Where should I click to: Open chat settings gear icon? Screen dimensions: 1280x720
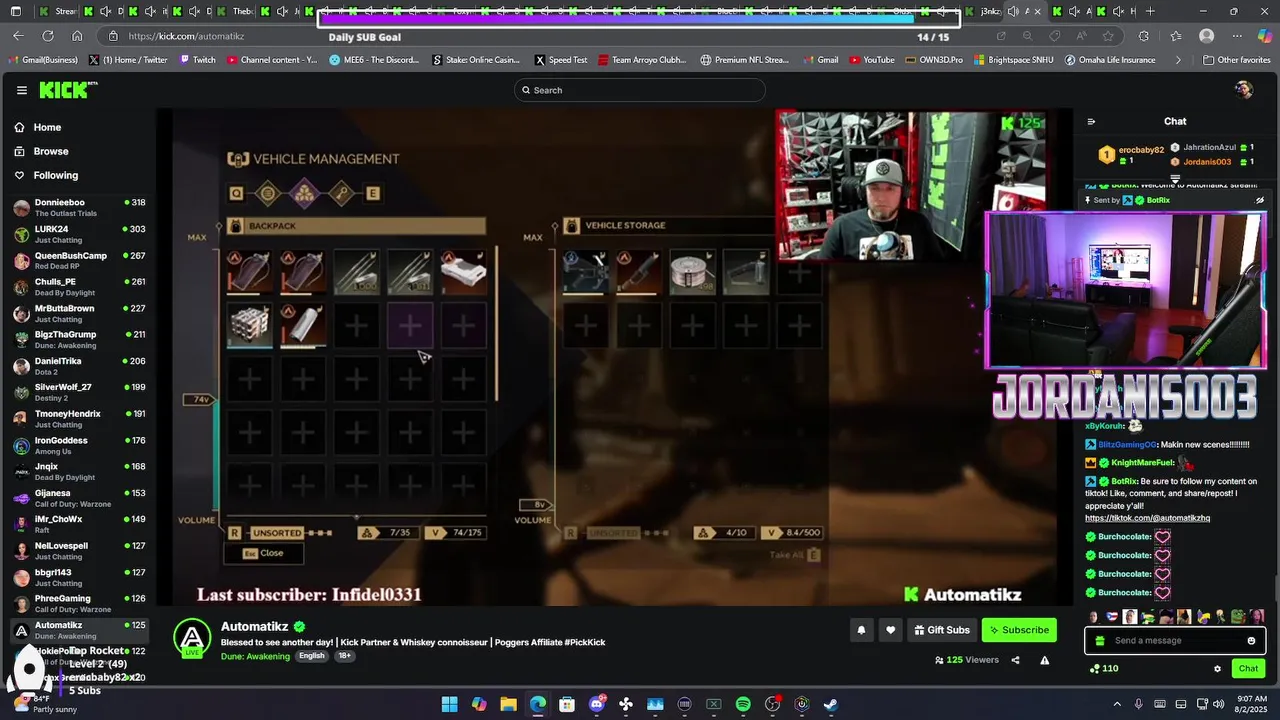(1217, 669)
